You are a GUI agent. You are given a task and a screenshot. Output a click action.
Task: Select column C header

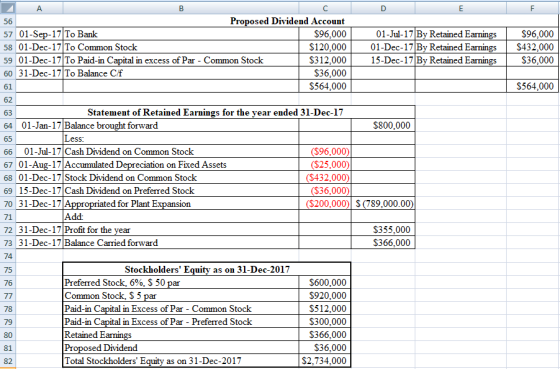pos(325,8)
